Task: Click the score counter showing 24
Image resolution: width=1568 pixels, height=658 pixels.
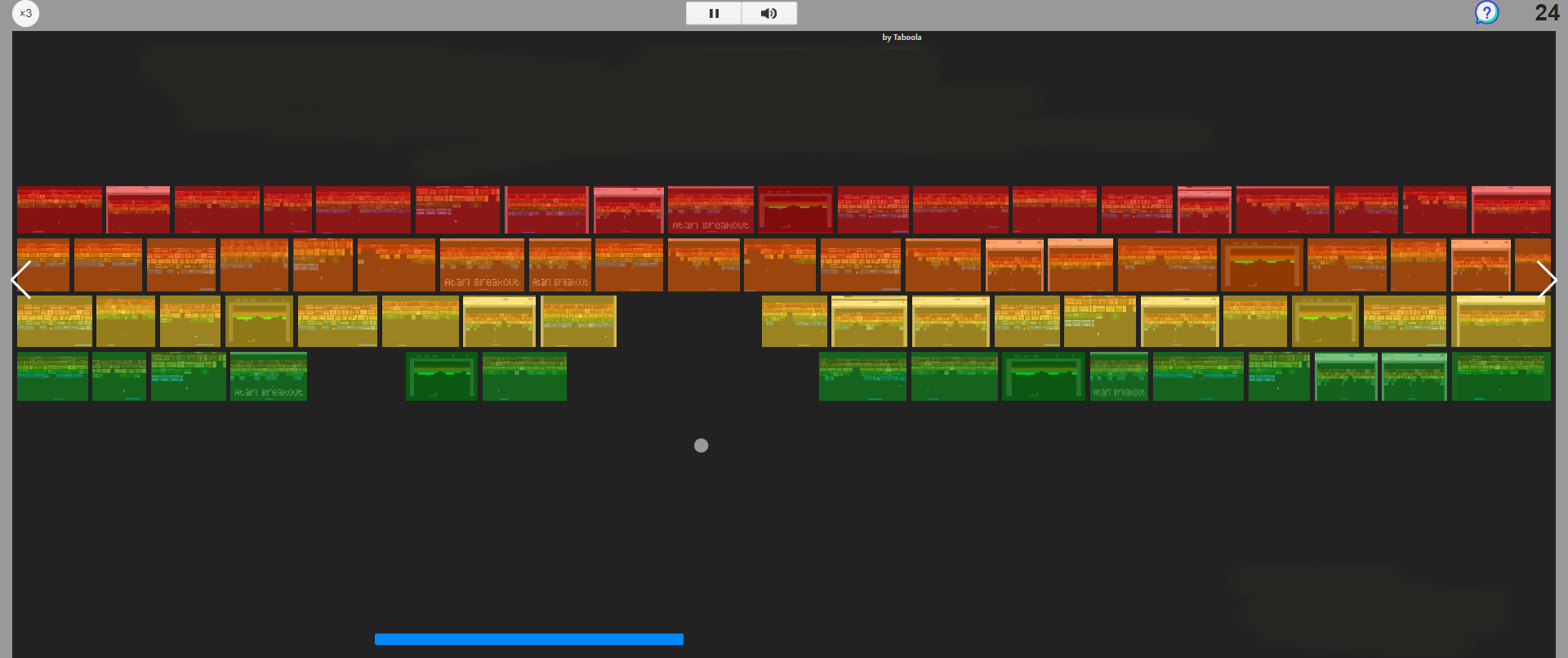Action: pos(1547,13)
